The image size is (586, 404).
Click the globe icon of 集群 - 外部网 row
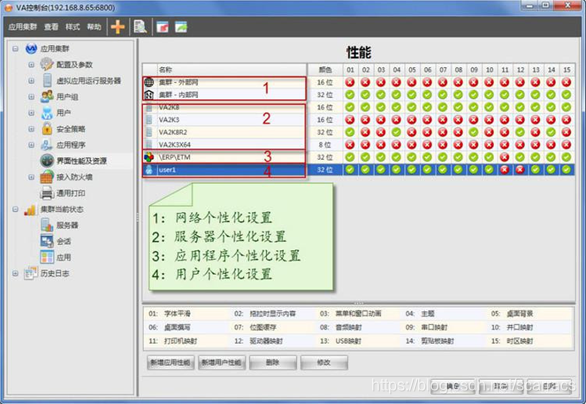[x=149, y=83]
